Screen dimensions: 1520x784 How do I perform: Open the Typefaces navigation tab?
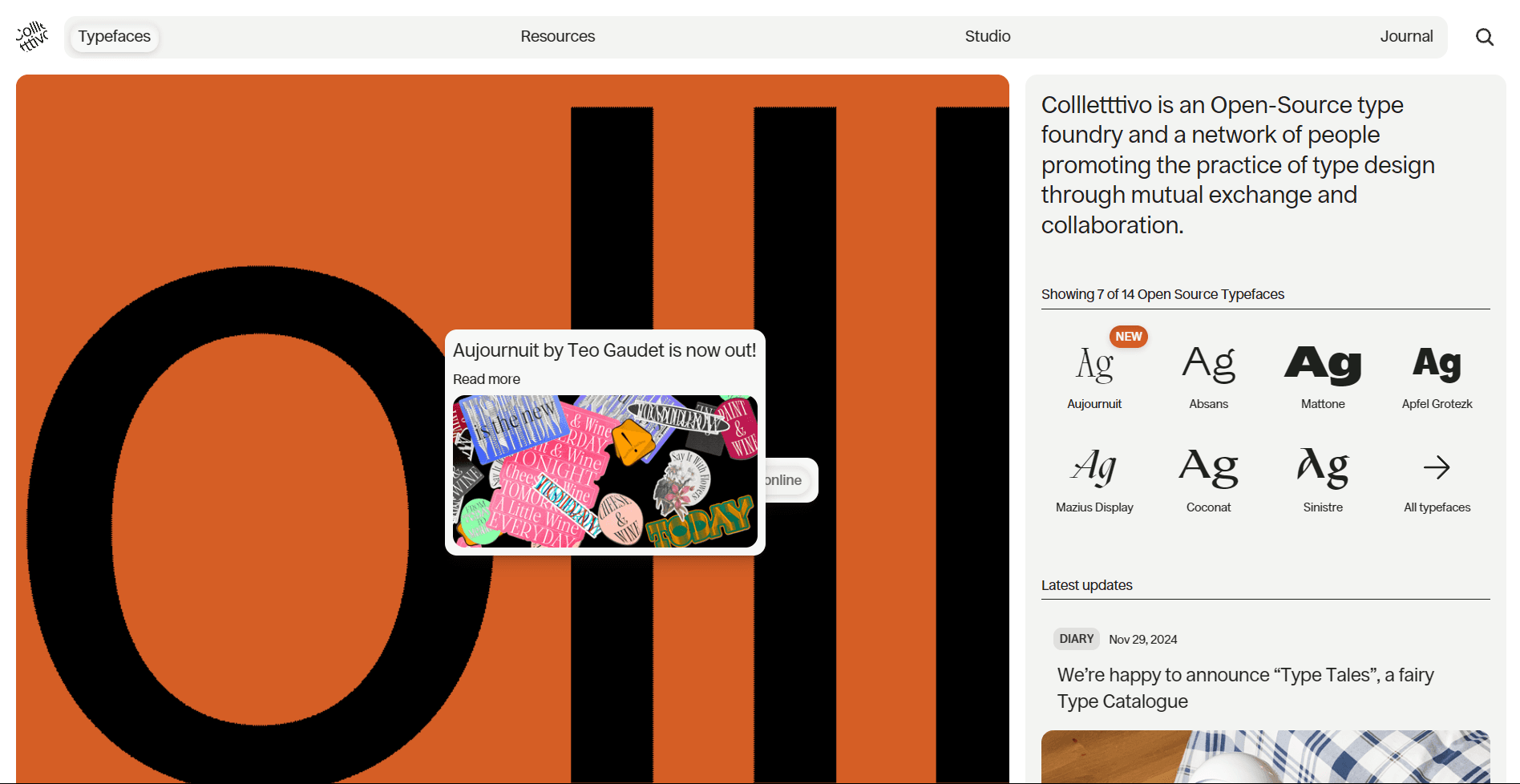click(x=115, y=37)
